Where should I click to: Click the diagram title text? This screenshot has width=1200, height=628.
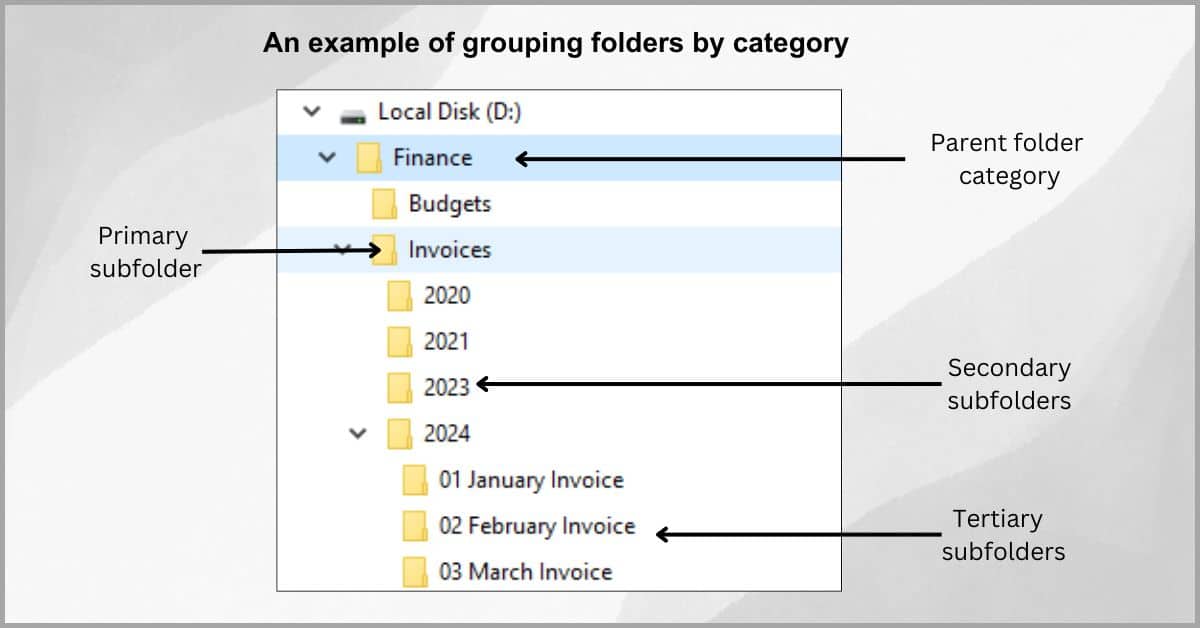coord(556,42)
